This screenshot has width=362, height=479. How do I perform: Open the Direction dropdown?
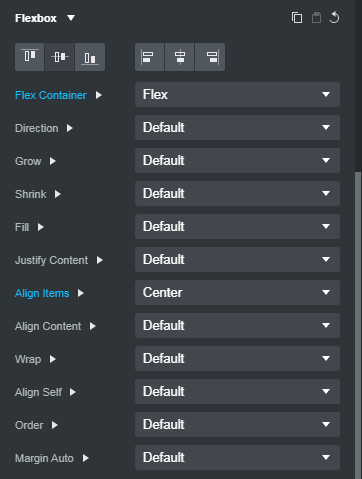coord(237,128)
